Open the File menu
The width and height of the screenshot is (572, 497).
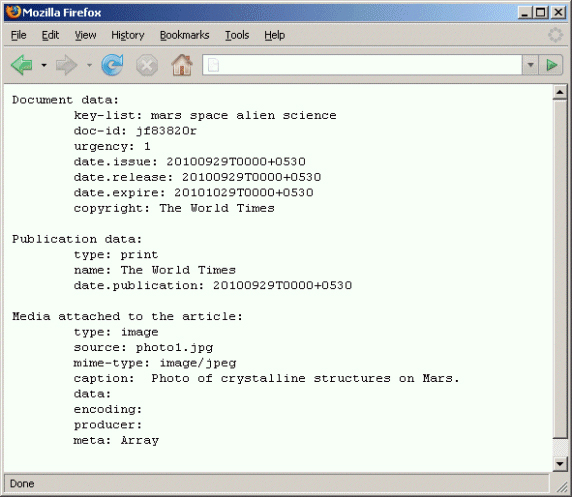coord(19,35)
